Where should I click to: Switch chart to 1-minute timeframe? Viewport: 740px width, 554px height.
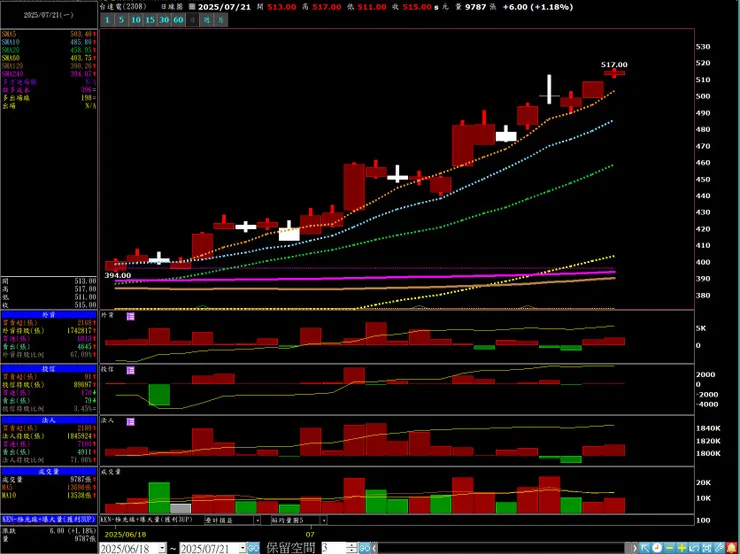(107, 20)
